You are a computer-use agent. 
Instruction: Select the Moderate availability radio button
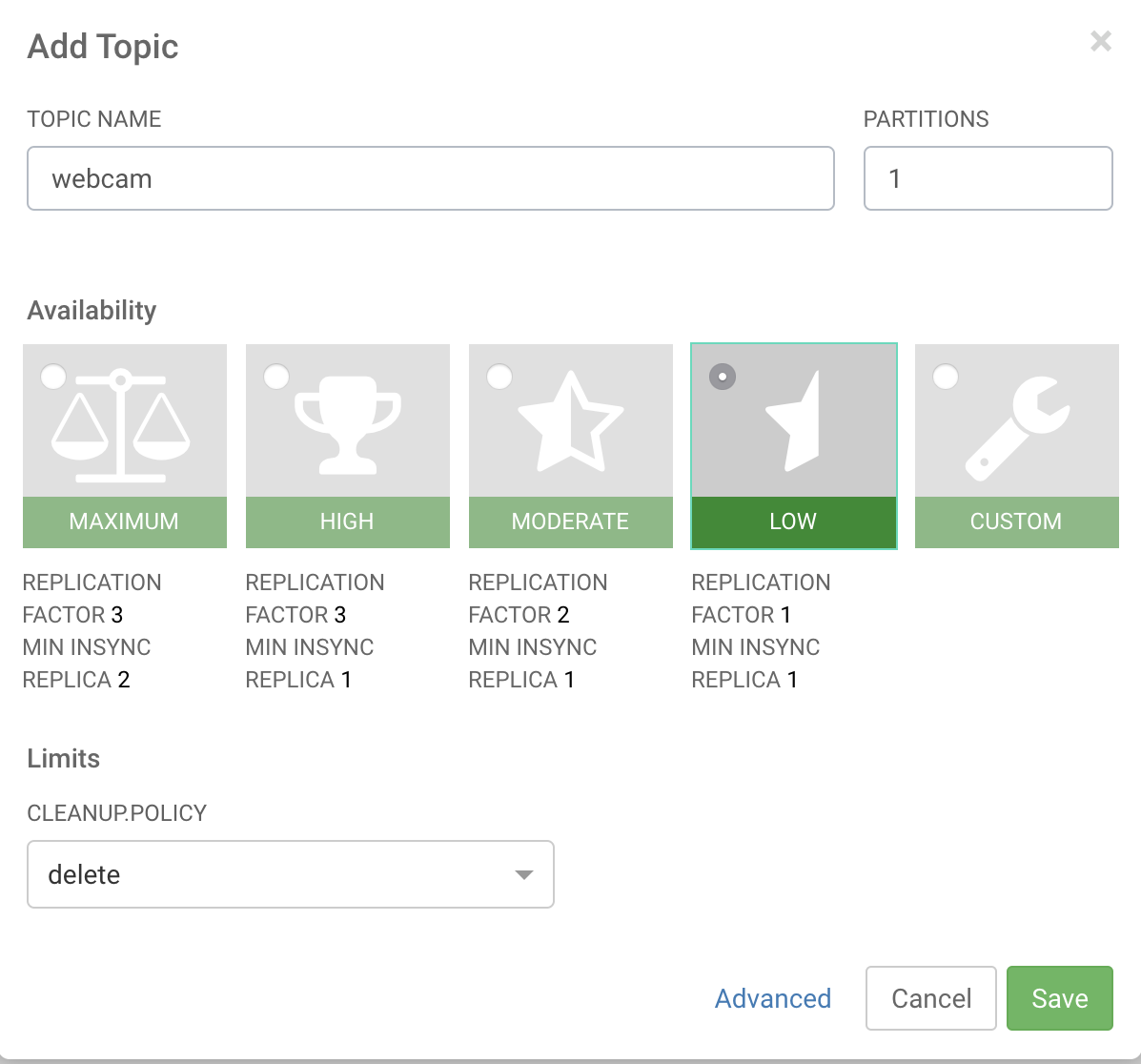[499, 377]
